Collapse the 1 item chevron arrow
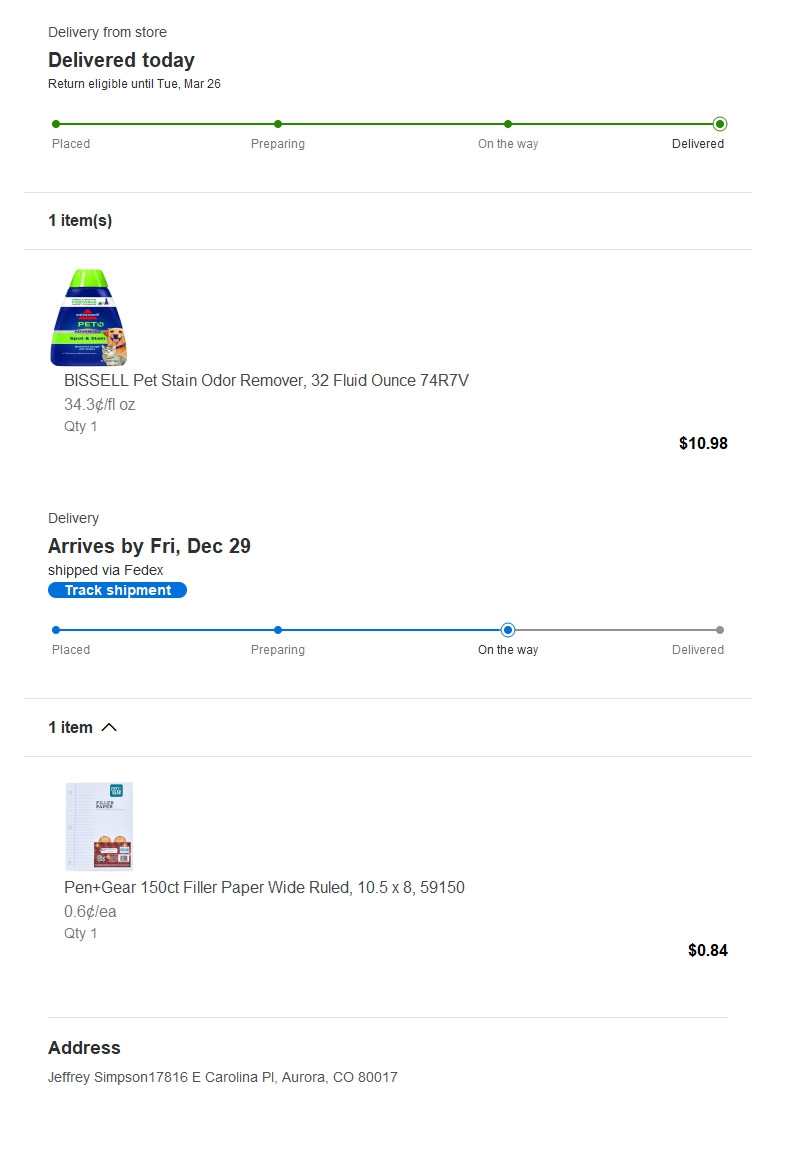Screen dimensions: 800x1153 coord(109,727)
